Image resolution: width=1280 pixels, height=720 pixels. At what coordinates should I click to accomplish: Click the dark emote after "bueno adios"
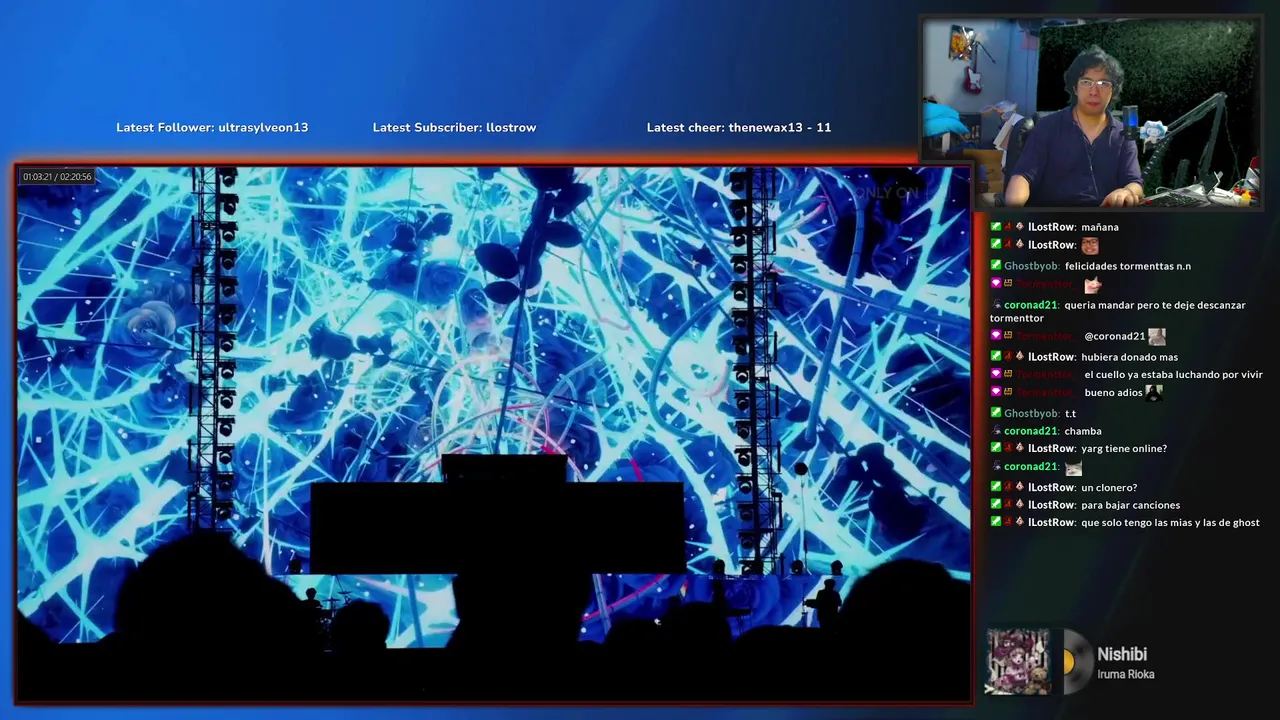coord(1154,393)
